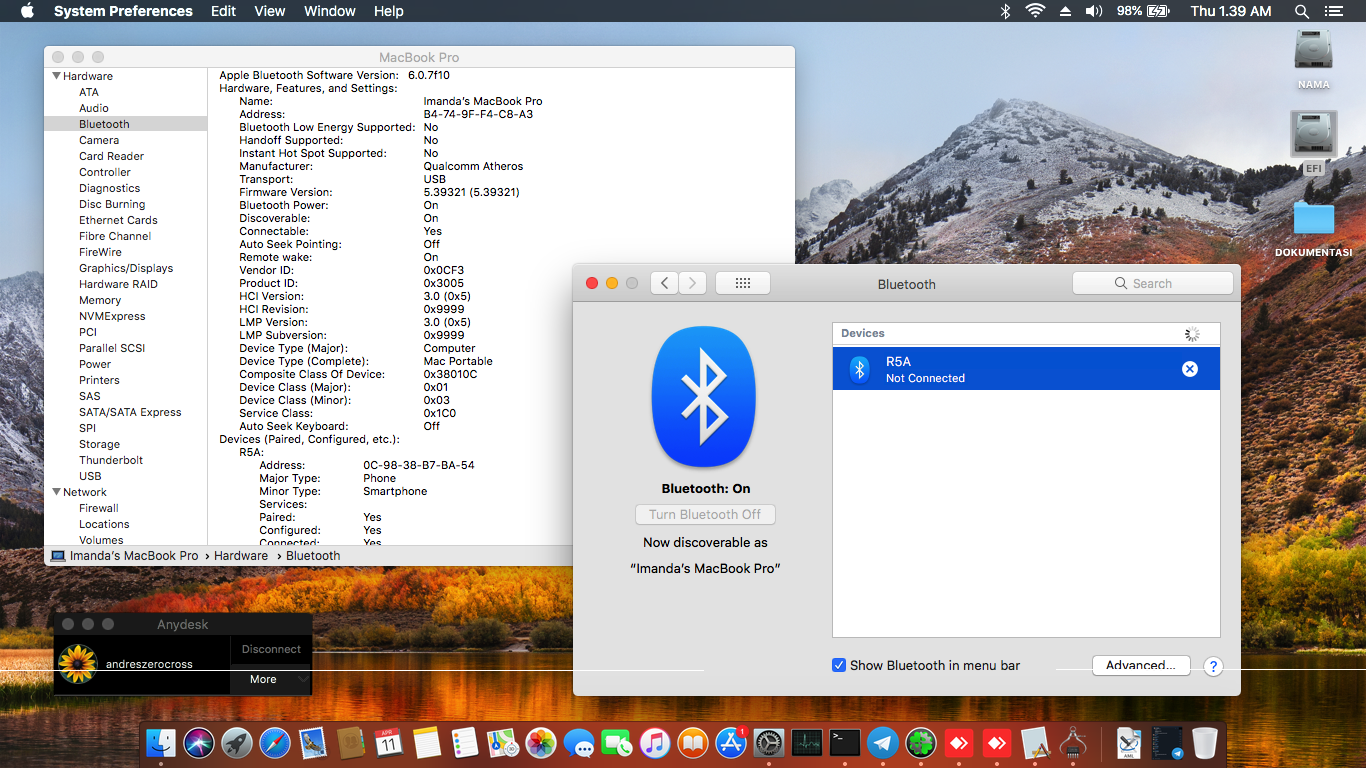Open Notes app in dock
Image resolution: width=1366 pixels, height=768 pixels.
click(427, 742)
